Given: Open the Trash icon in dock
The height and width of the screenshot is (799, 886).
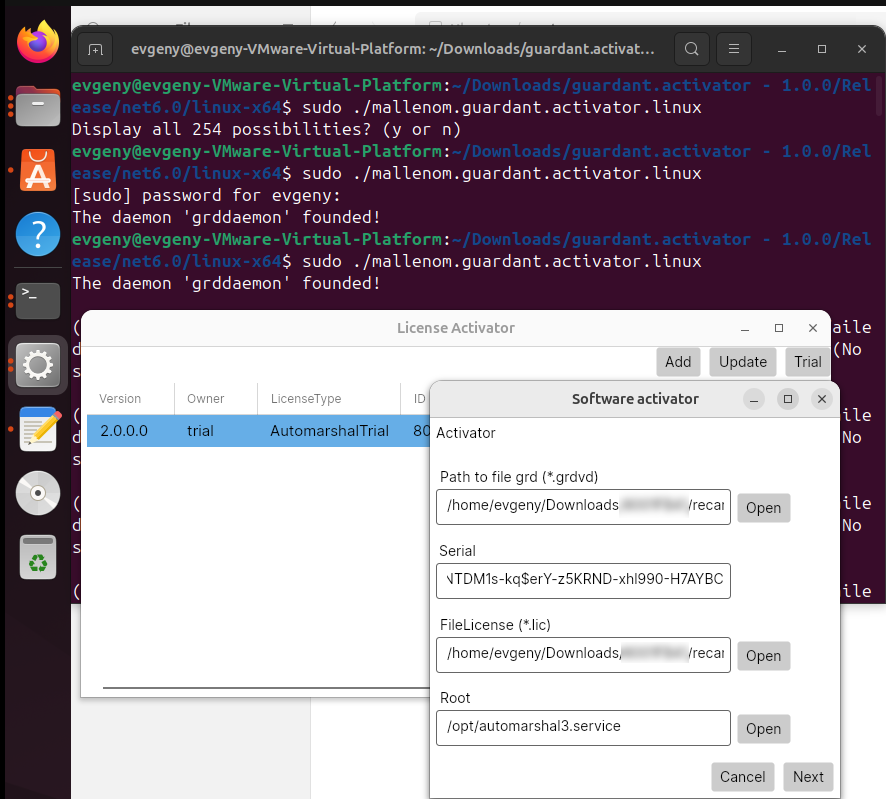Looking at the screenshot, I should click(38, 558).
